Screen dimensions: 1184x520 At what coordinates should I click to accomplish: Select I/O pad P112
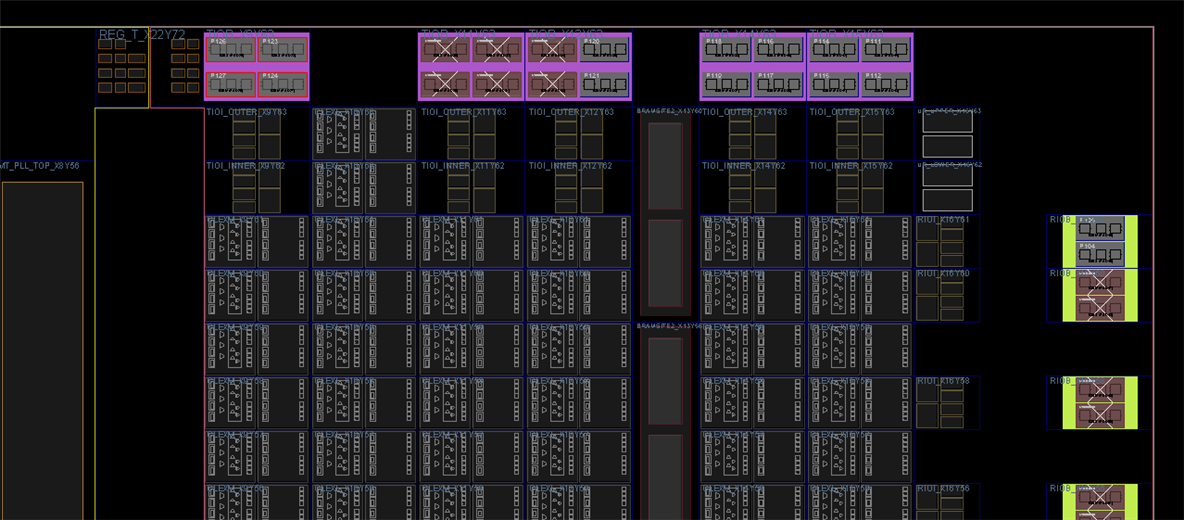point(886,85)
